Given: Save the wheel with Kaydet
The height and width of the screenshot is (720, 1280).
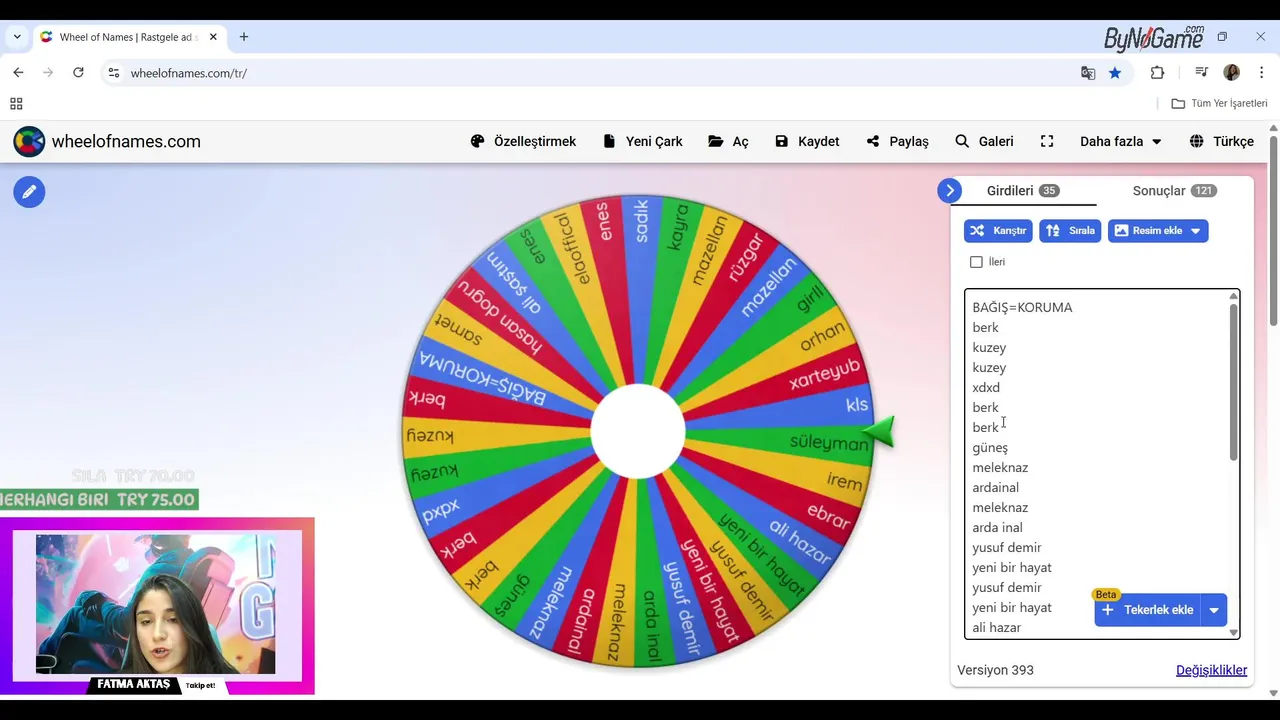Looking at the screenshot, I should pos(807,141).
